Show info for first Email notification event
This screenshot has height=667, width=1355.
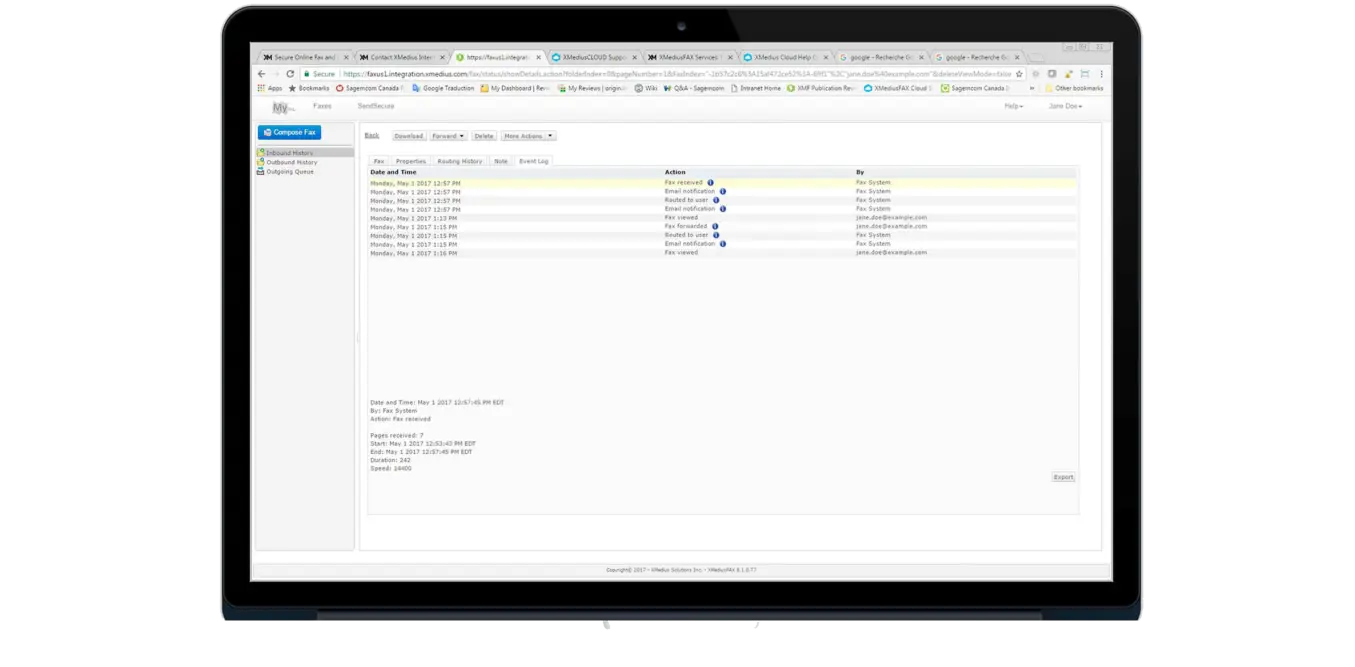(723, 191)
